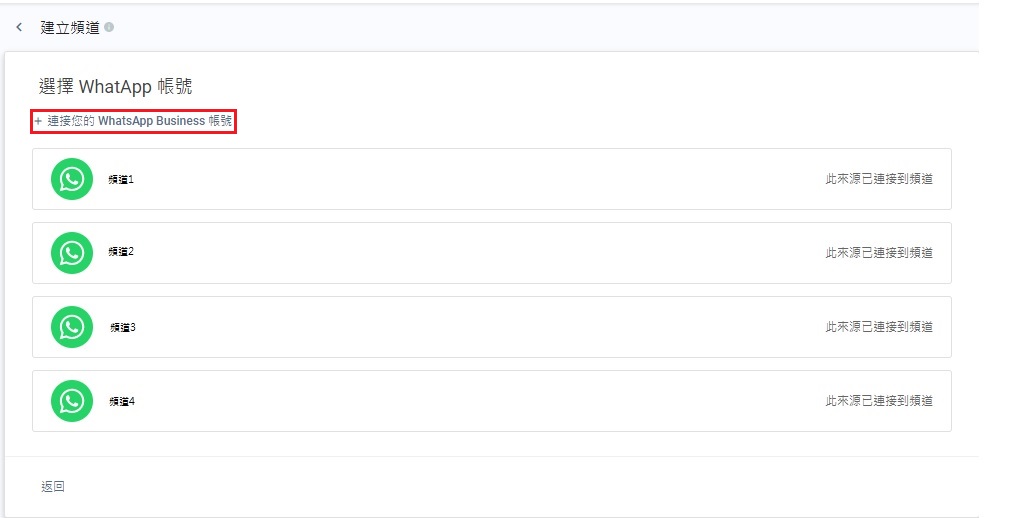Click the empty middle of the 頻道2 card
The image size is (1015, 518).
tap(480, 253)
